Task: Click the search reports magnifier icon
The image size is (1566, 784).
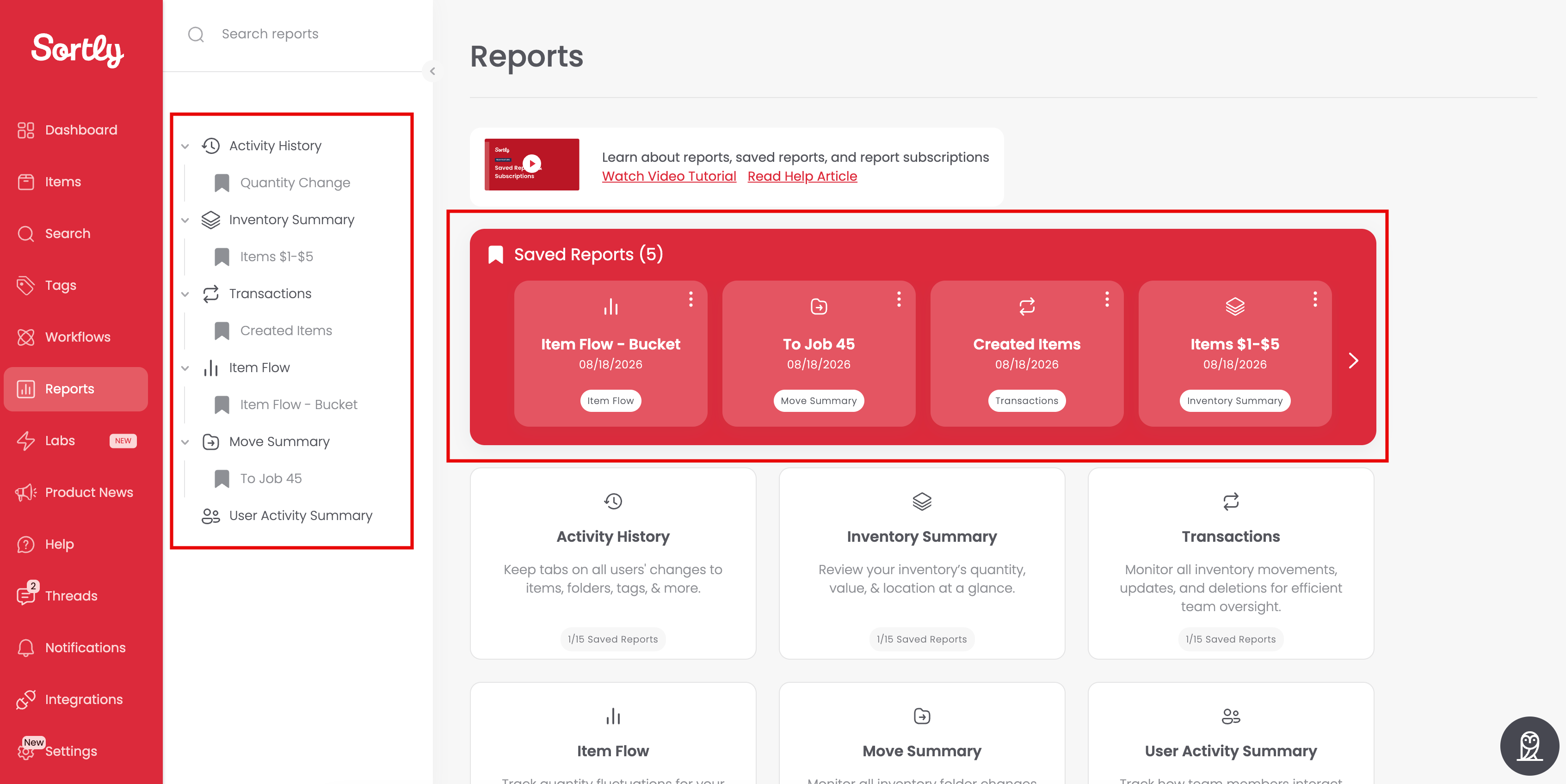Action: [196, 34]
